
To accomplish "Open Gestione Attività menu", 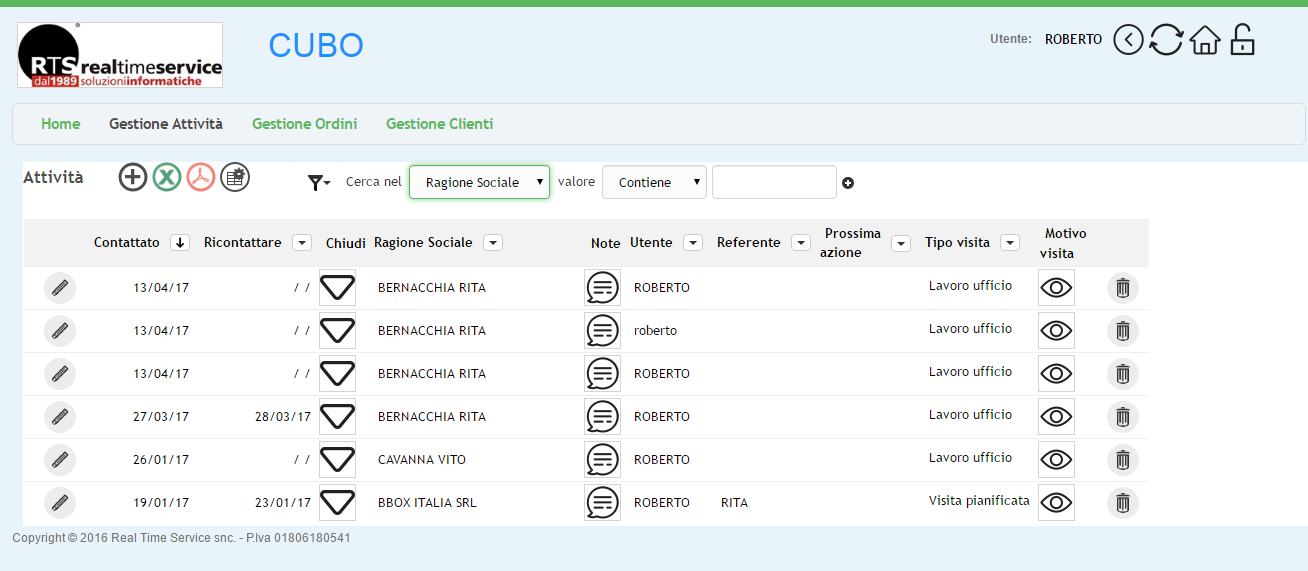I will point(166,124).
